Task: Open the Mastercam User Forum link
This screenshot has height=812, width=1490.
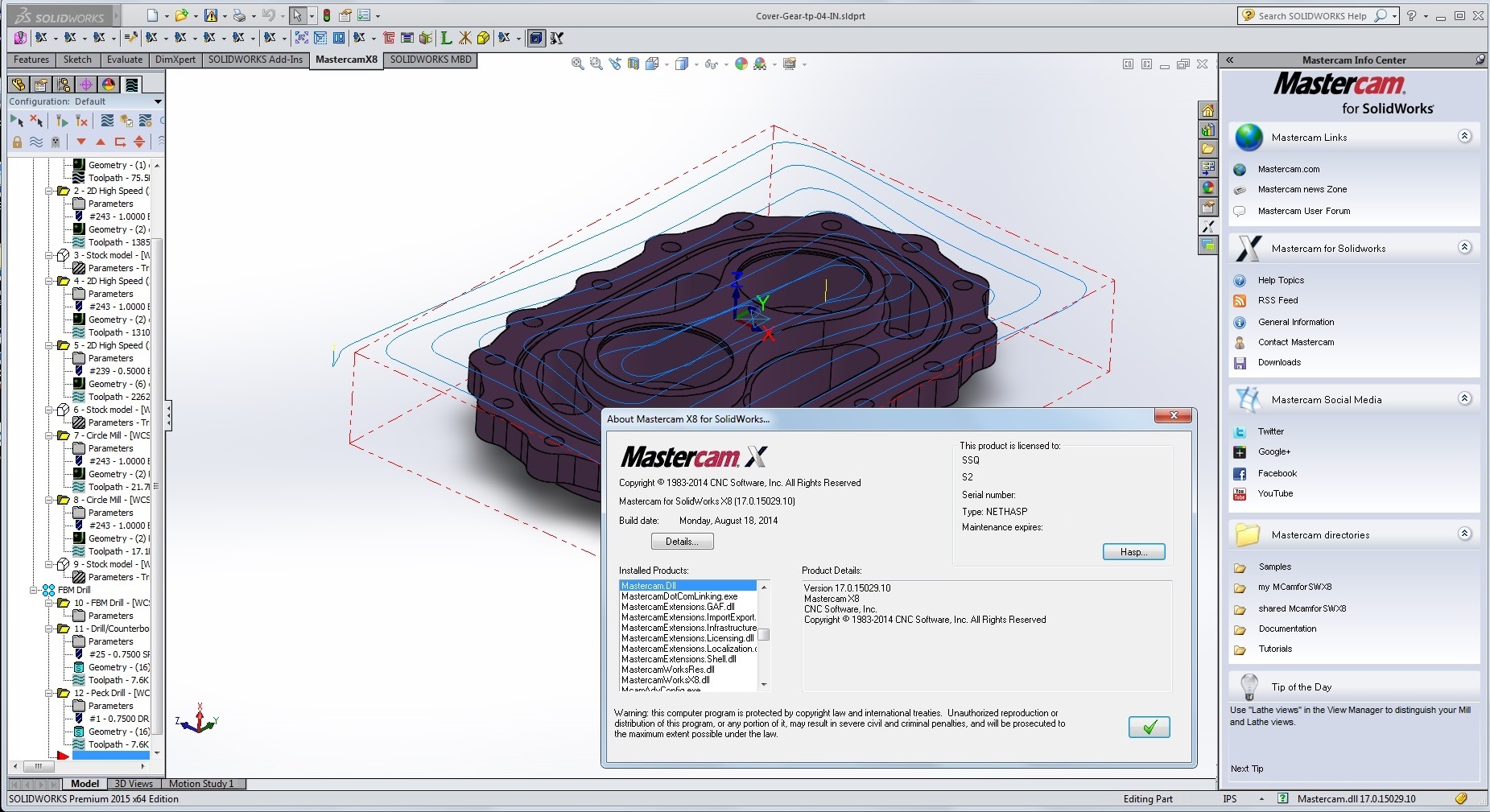Action: point(1304,211)
